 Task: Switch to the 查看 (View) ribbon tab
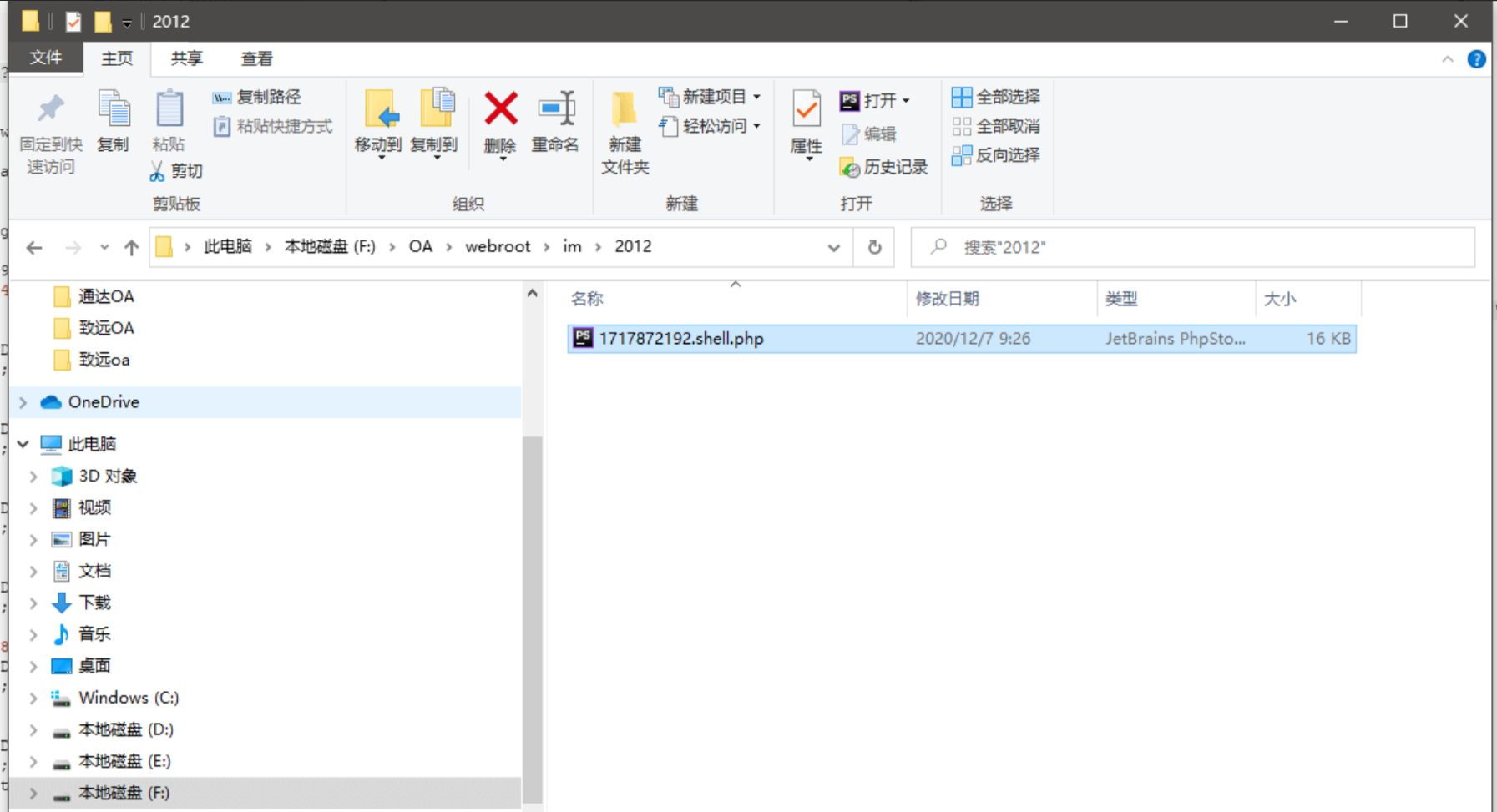pyautogui.click(x=256, y=58)
